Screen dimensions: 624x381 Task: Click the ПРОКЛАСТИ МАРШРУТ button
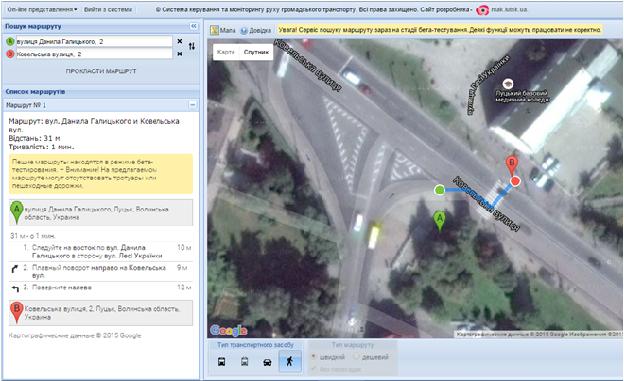click(x=101, y=71)
